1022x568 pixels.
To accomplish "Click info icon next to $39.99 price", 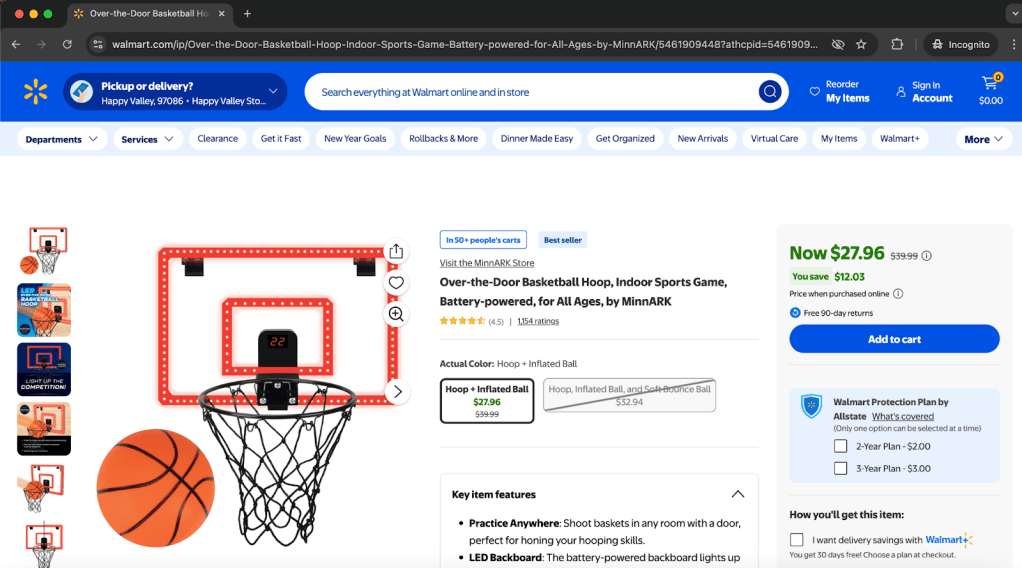I will tap(927, 256).
